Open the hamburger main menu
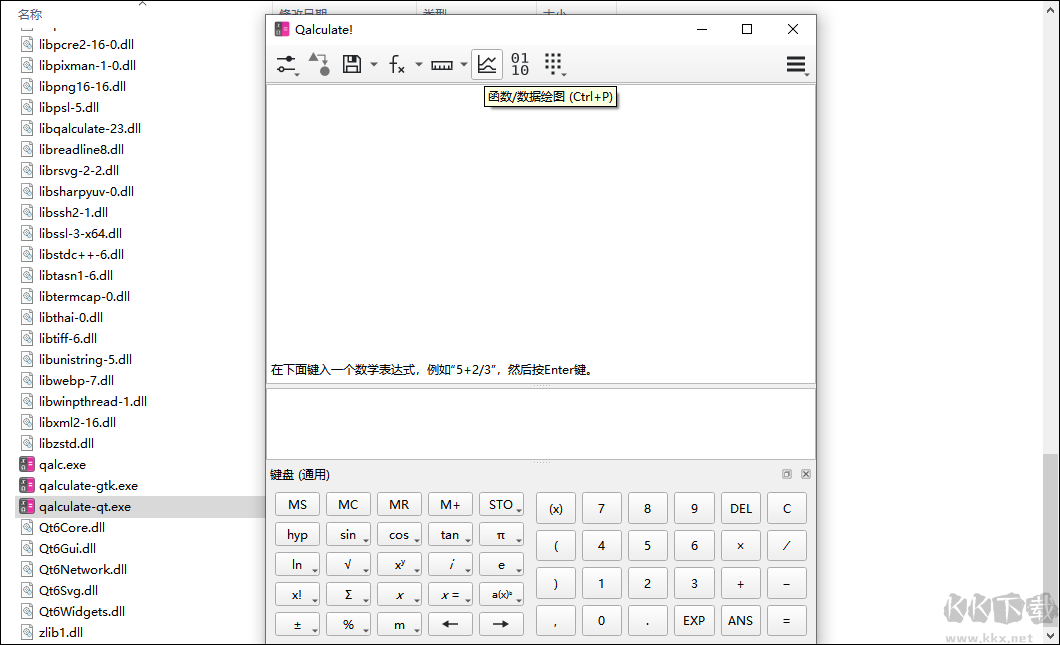 click(x=797, y=64)
